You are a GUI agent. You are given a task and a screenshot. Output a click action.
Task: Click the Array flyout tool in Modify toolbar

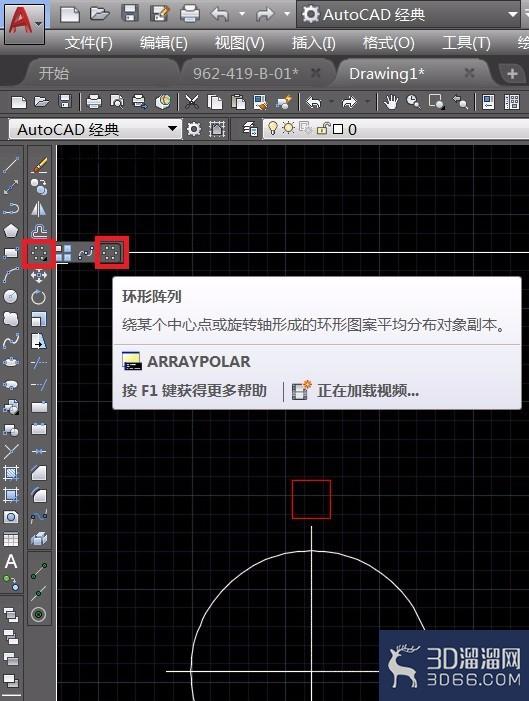[x=39, y=253]
